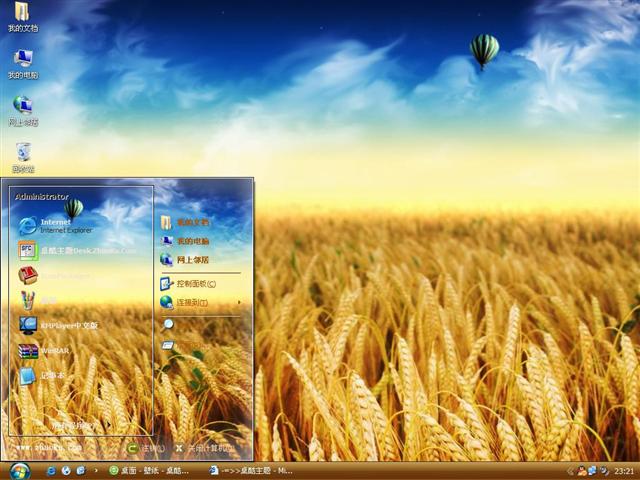This screenshot has height=480, width=640.
Task: Open the 网上邻居 desktop icon
Action: point(23,111)
